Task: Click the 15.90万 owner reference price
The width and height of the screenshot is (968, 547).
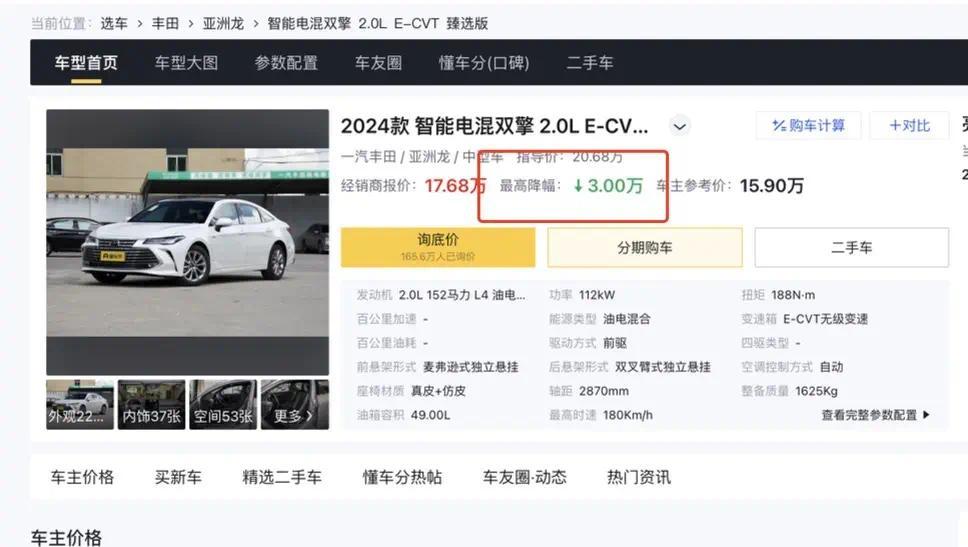Action: coord(772,186)
